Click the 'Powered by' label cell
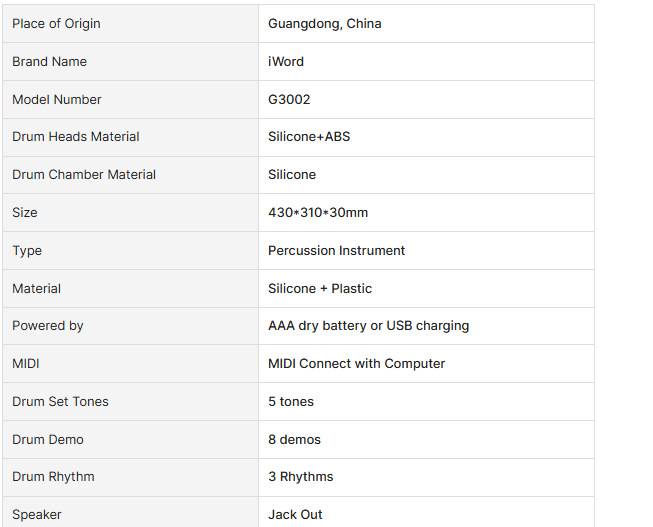The image size is (653, 527). point(48,326)
